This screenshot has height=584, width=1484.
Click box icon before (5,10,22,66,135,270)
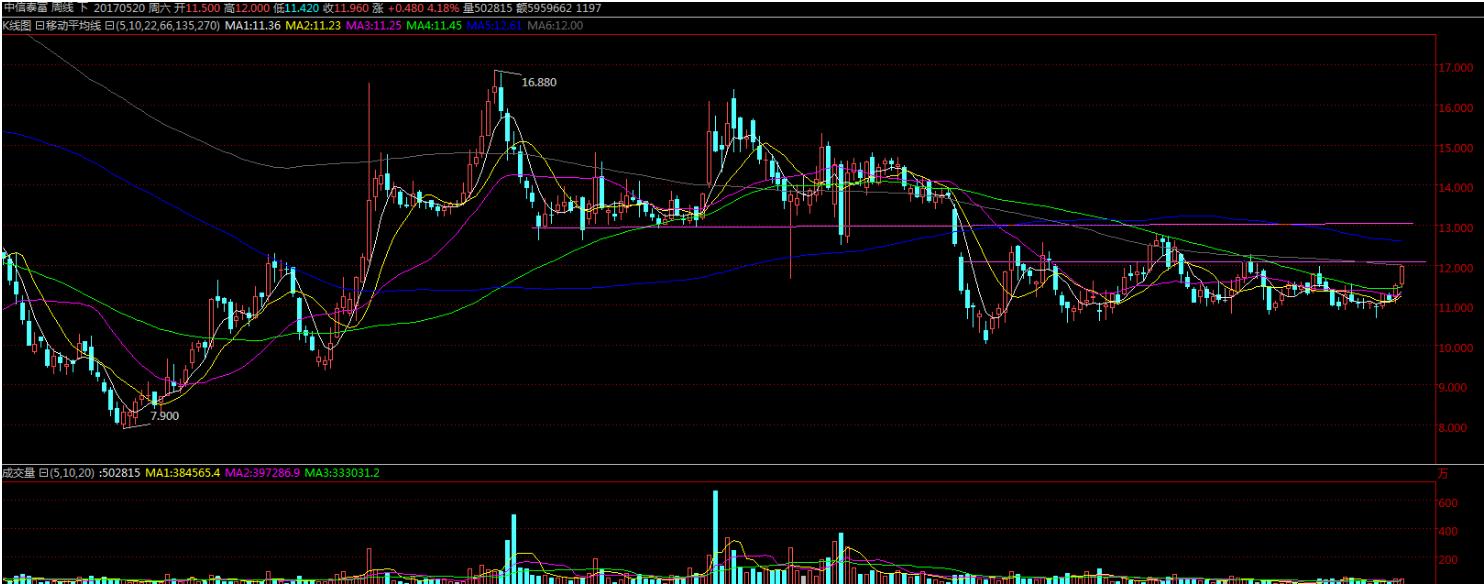(x=110, y=25)
